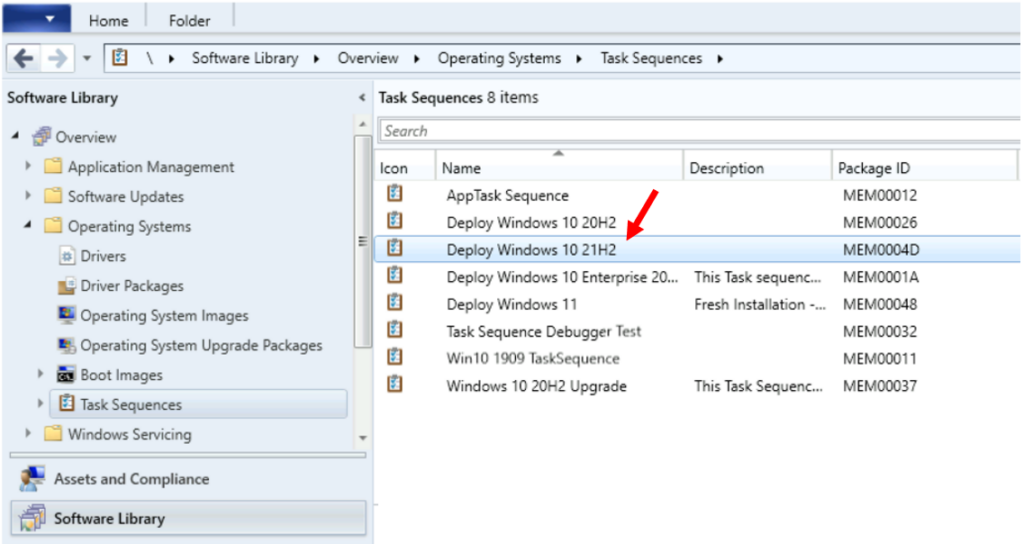Click the AppTask Sequence row icon

click(394, 193)
